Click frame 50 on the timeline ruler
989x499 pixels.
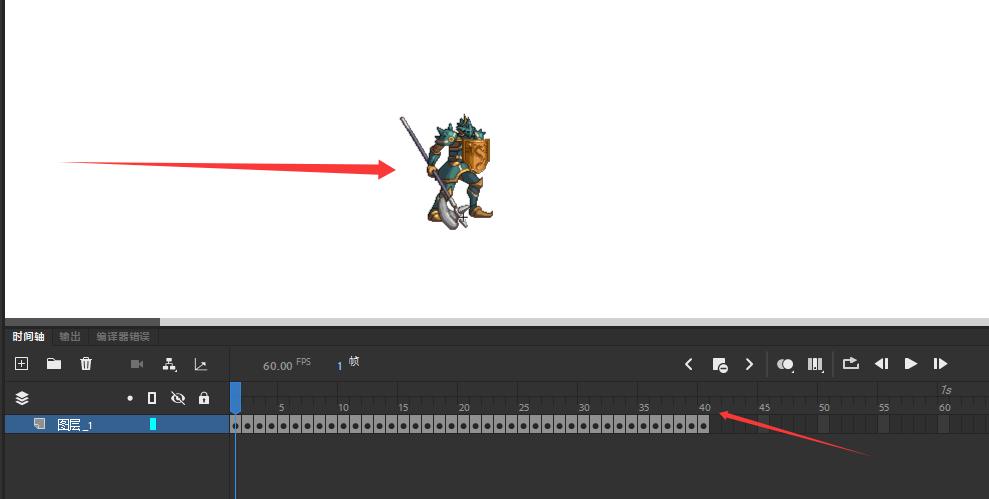[824, 408]
